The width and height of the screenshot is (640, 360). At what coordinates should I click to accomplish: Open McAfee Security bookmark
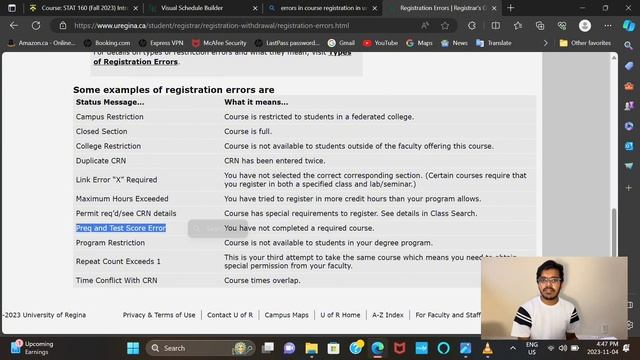tap(220, 43)
